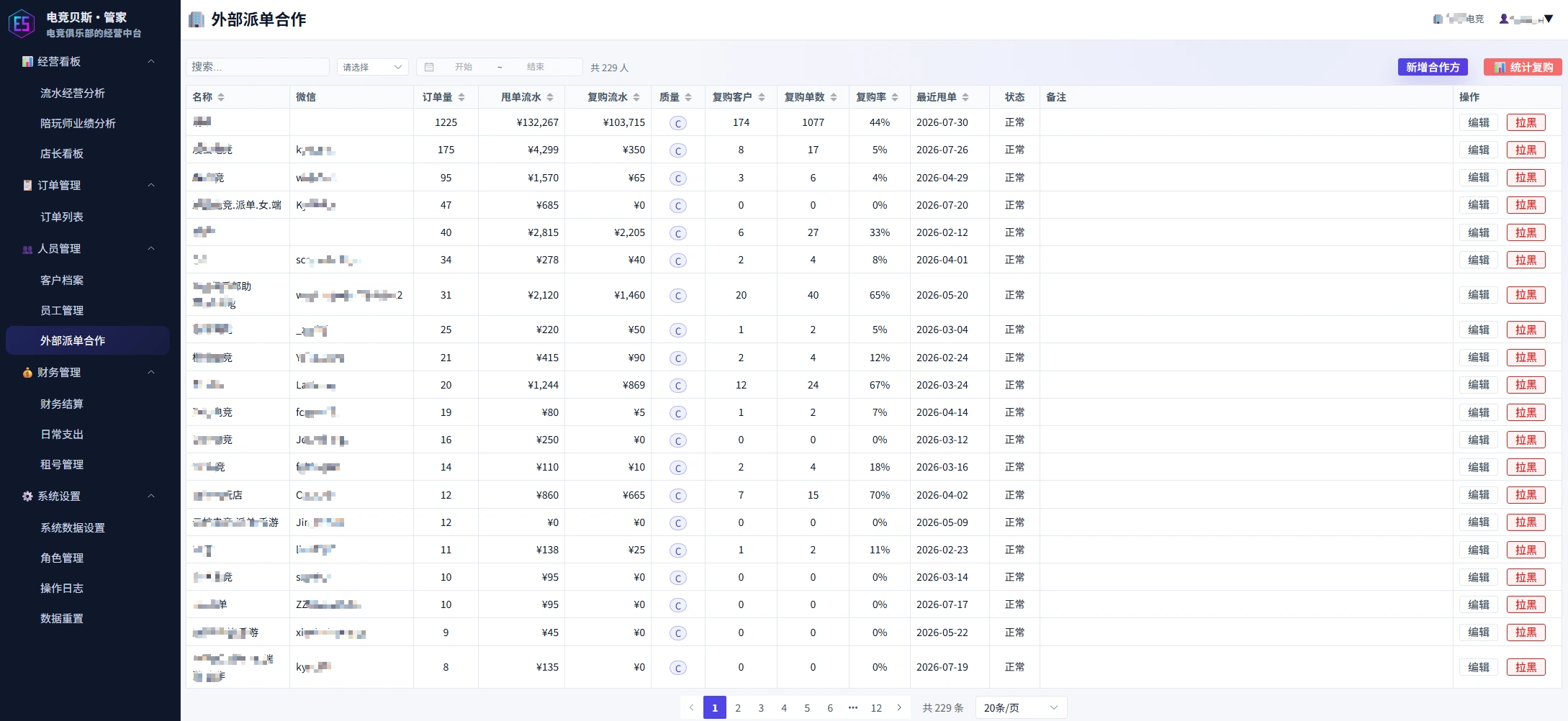Screen dimensions: 1568x721
Task: Open 员工管理 in sidebar
Action: click(x=62, y=310)
